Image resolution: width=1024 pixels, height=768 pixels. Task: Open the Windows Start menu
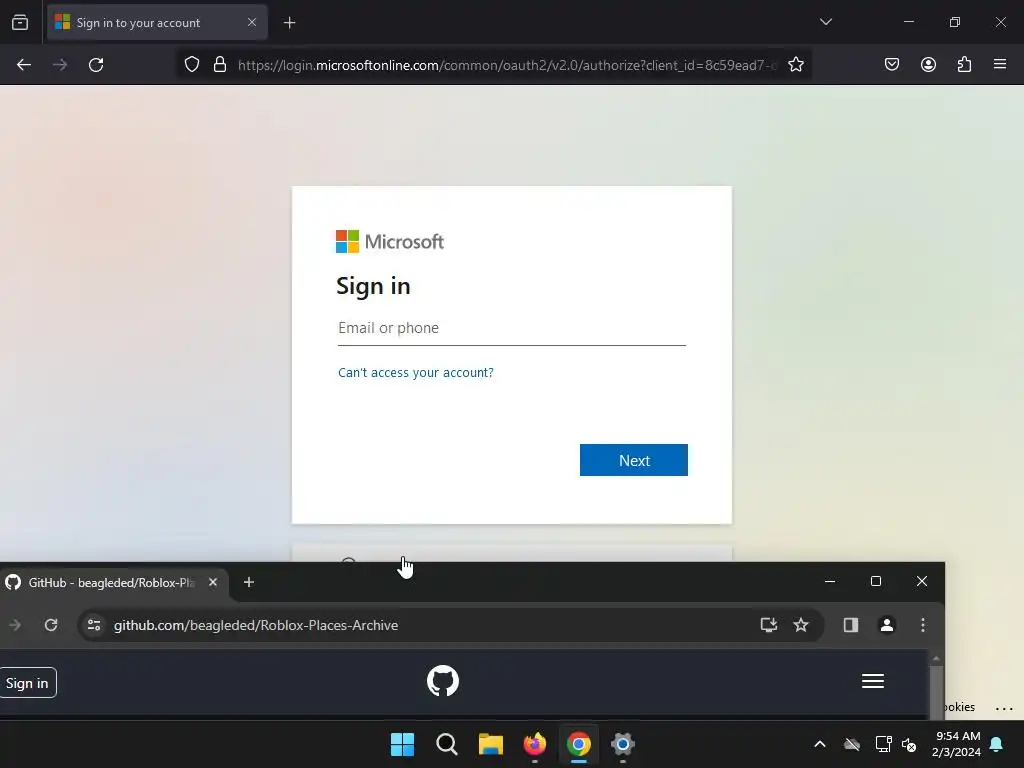point(402,744)
